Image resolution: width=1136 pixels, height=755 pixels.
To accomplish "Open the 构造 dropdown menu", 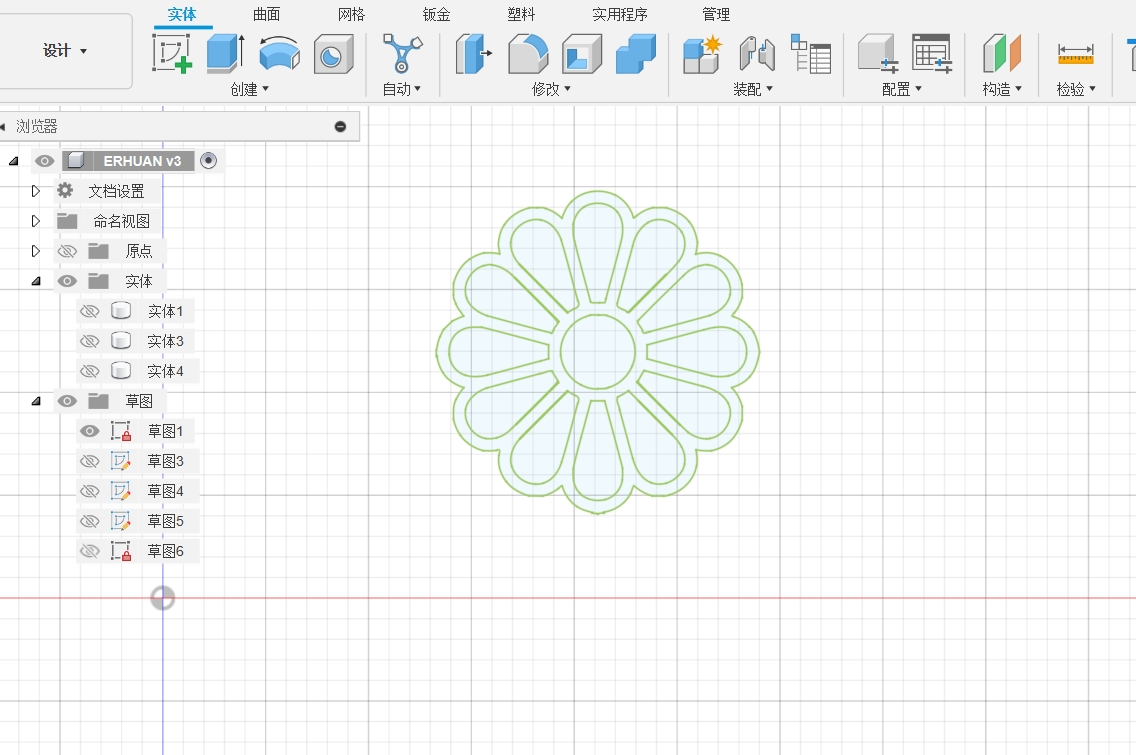I will (x=1002, y=89).
